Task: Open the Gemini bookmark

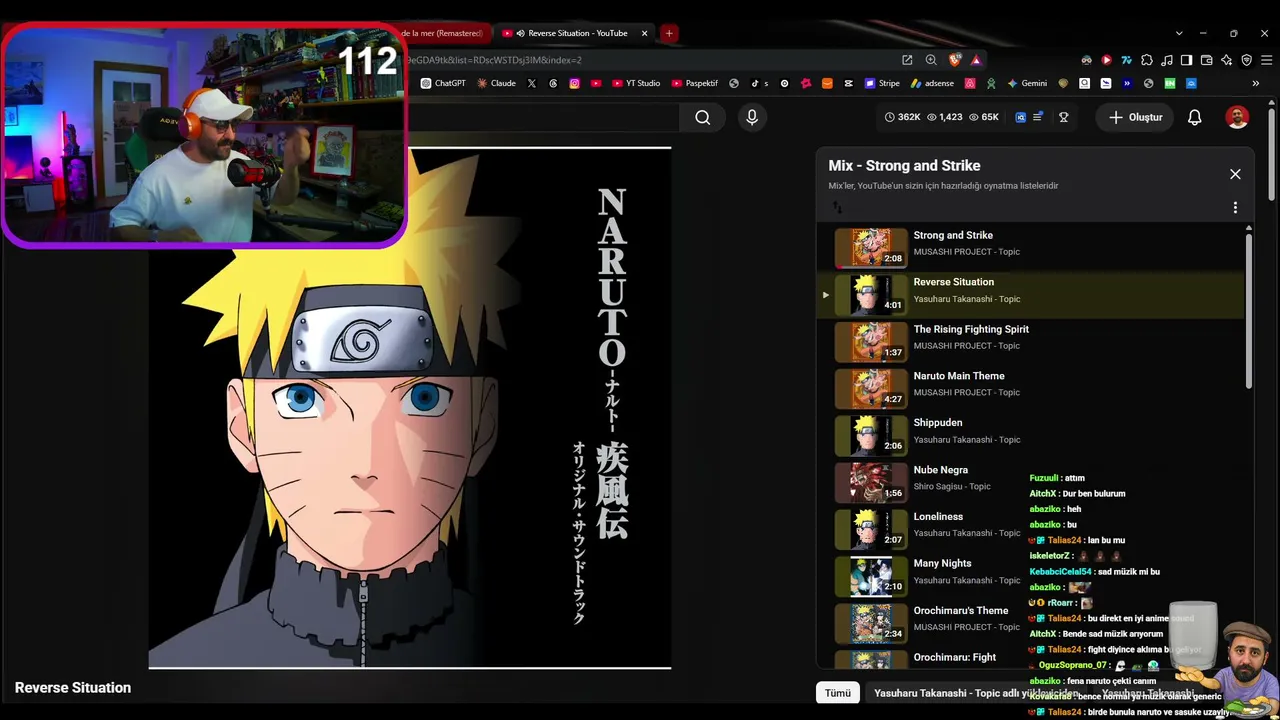Action: (1027, 83)
